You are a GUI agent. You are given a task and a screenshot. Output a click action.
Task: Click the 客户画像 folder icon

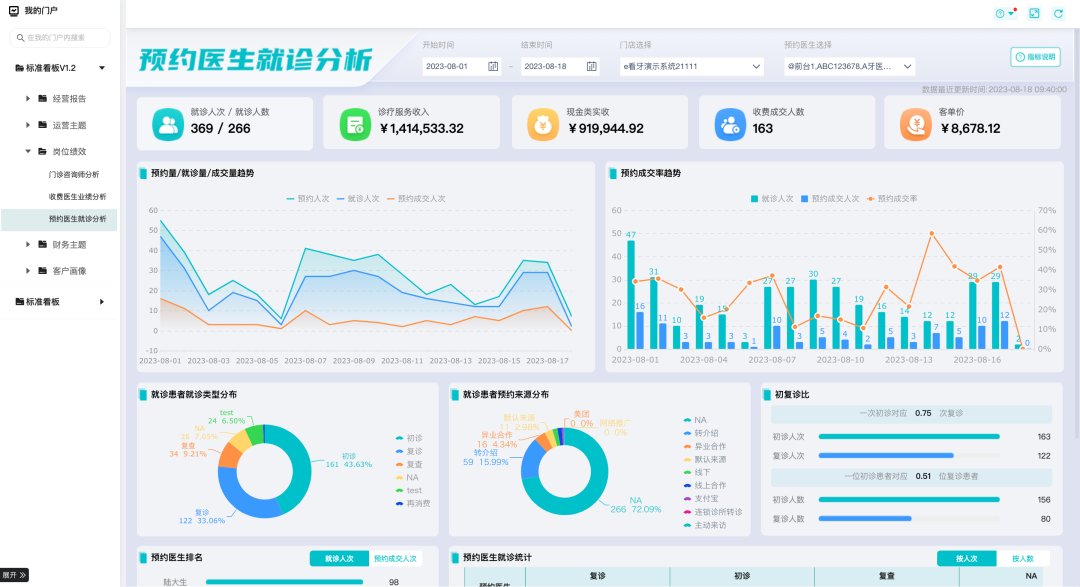[x=43, y=271]
